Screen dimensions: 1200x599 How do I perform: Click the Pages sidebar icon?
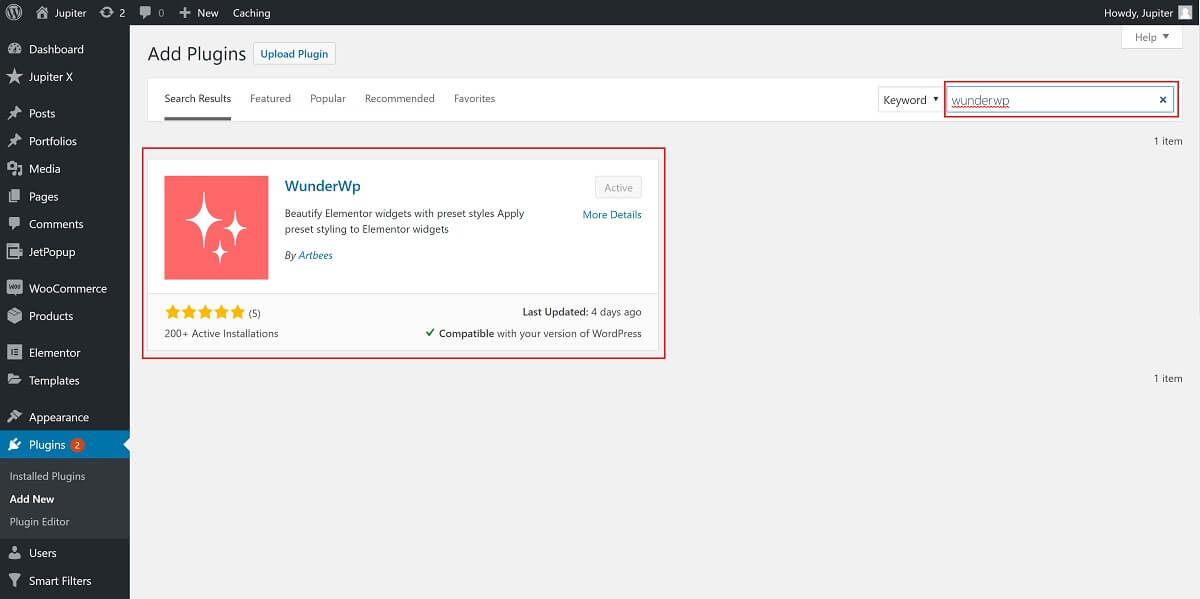[x=14, y=197]
